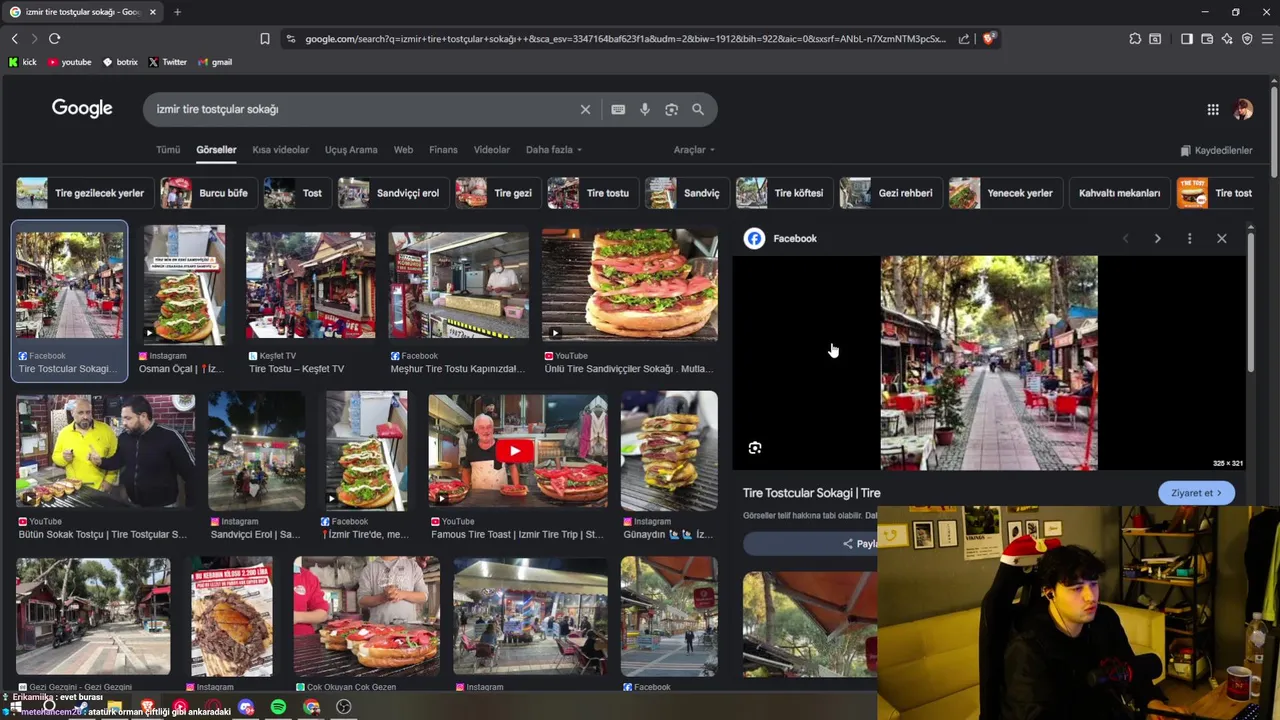Open the Brave VPN shield icon

pyautogui.click(x=1247, y=39)
